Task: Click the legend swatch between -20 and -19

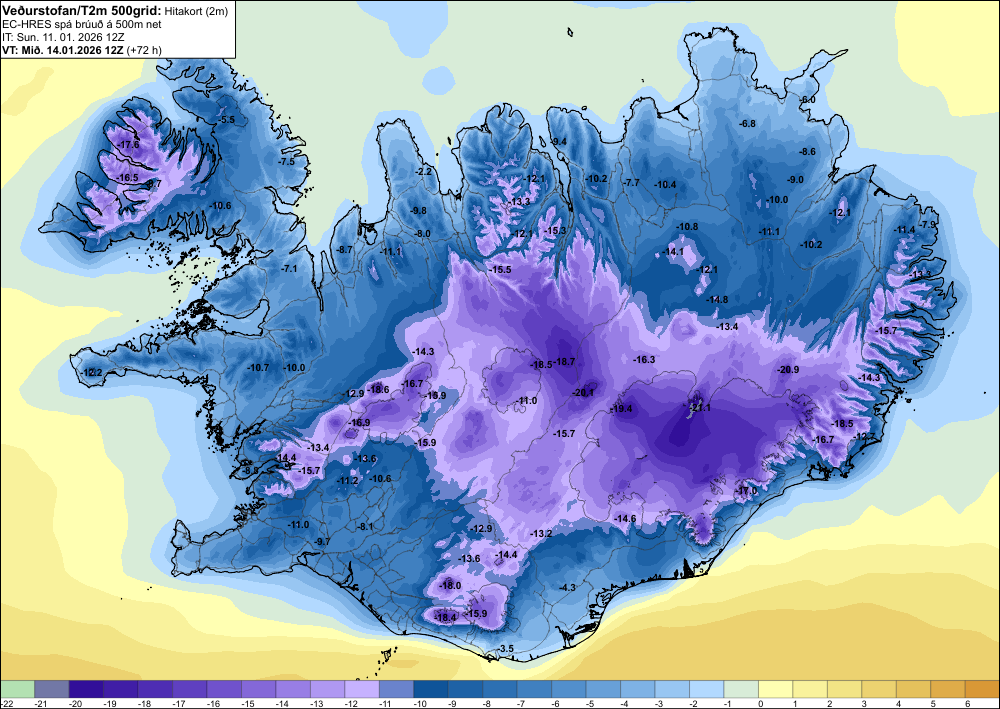Action: (86, 689)
